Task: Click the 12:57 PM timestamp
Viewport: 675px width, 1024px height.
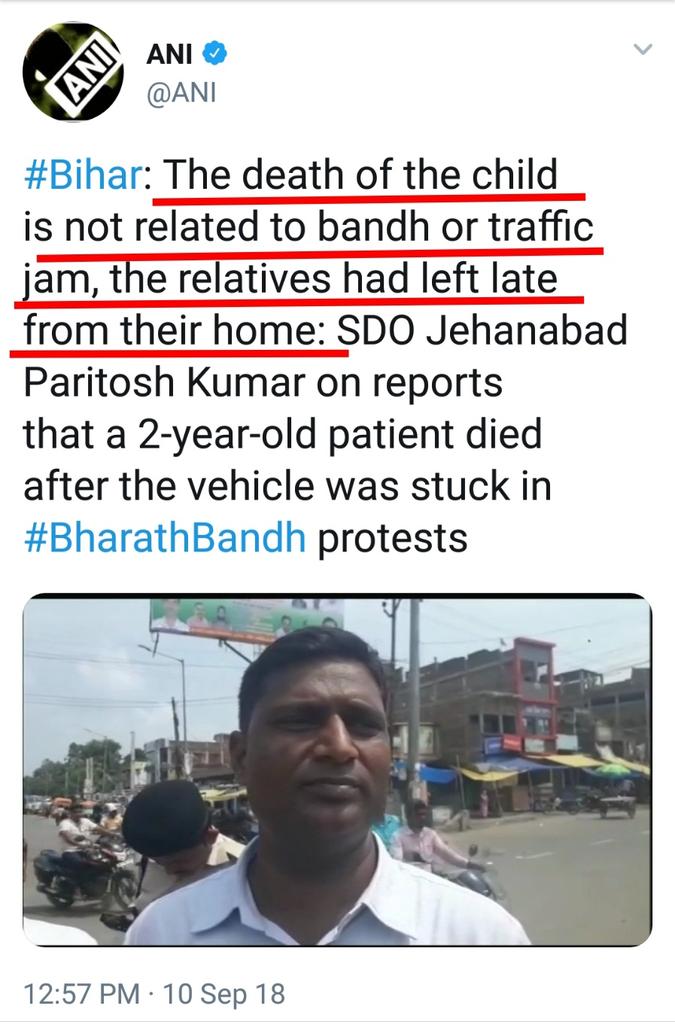Action: 82,994
